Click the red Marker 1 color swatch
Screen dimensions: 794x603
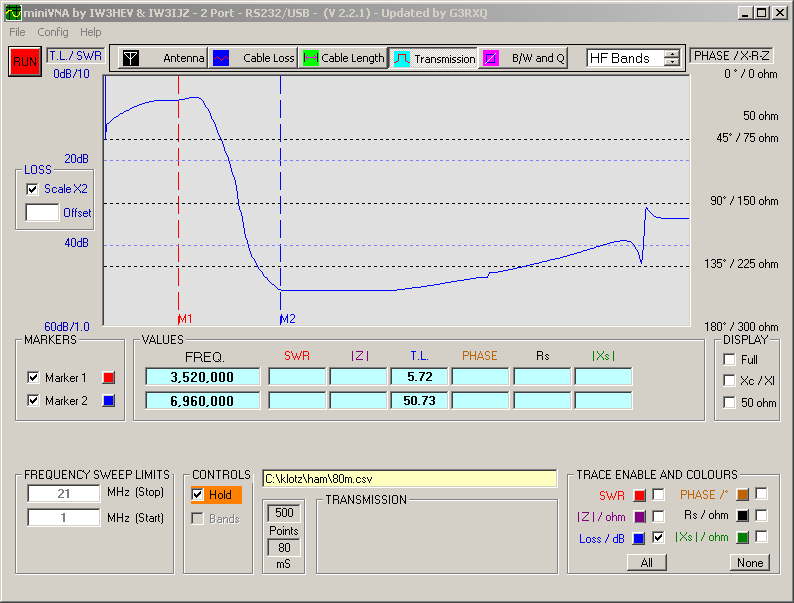pos(108,378)
